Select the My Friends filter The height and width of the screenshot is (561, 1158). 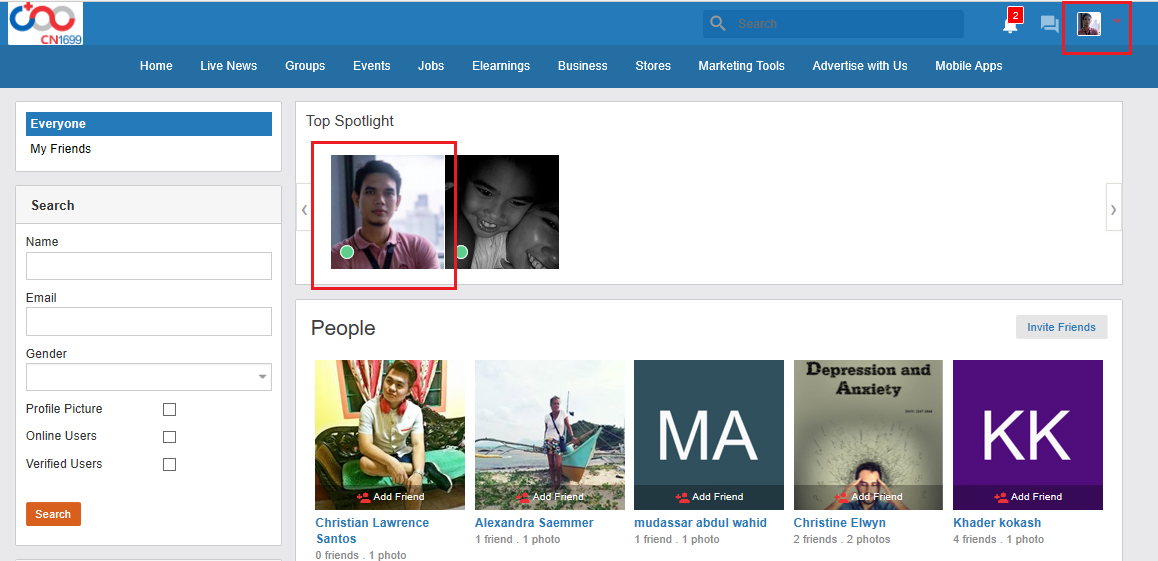pyautogui.click(x=61, y=149)
